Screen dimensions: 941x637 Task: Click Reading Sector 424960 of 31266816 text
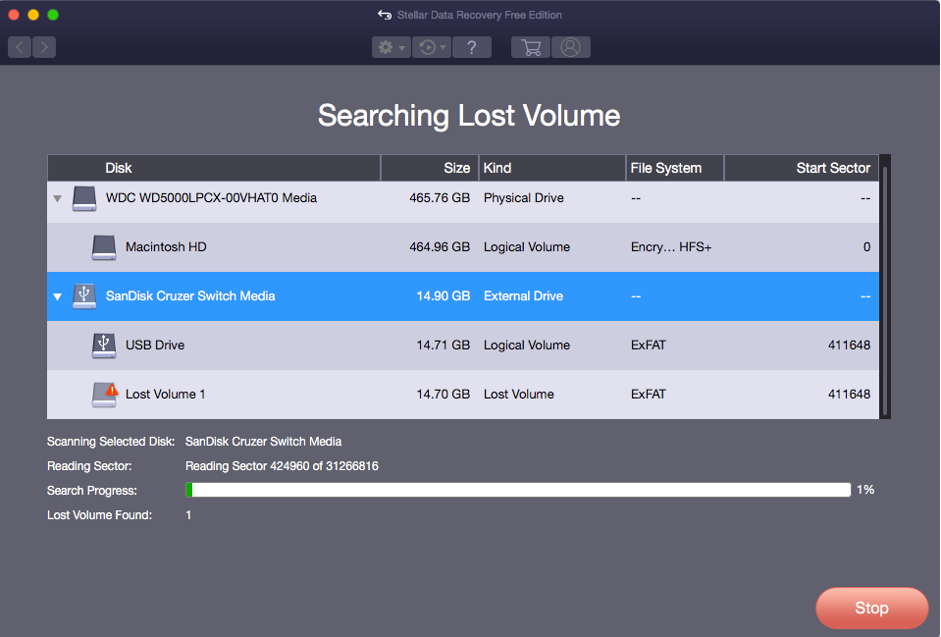coord(281,466)
